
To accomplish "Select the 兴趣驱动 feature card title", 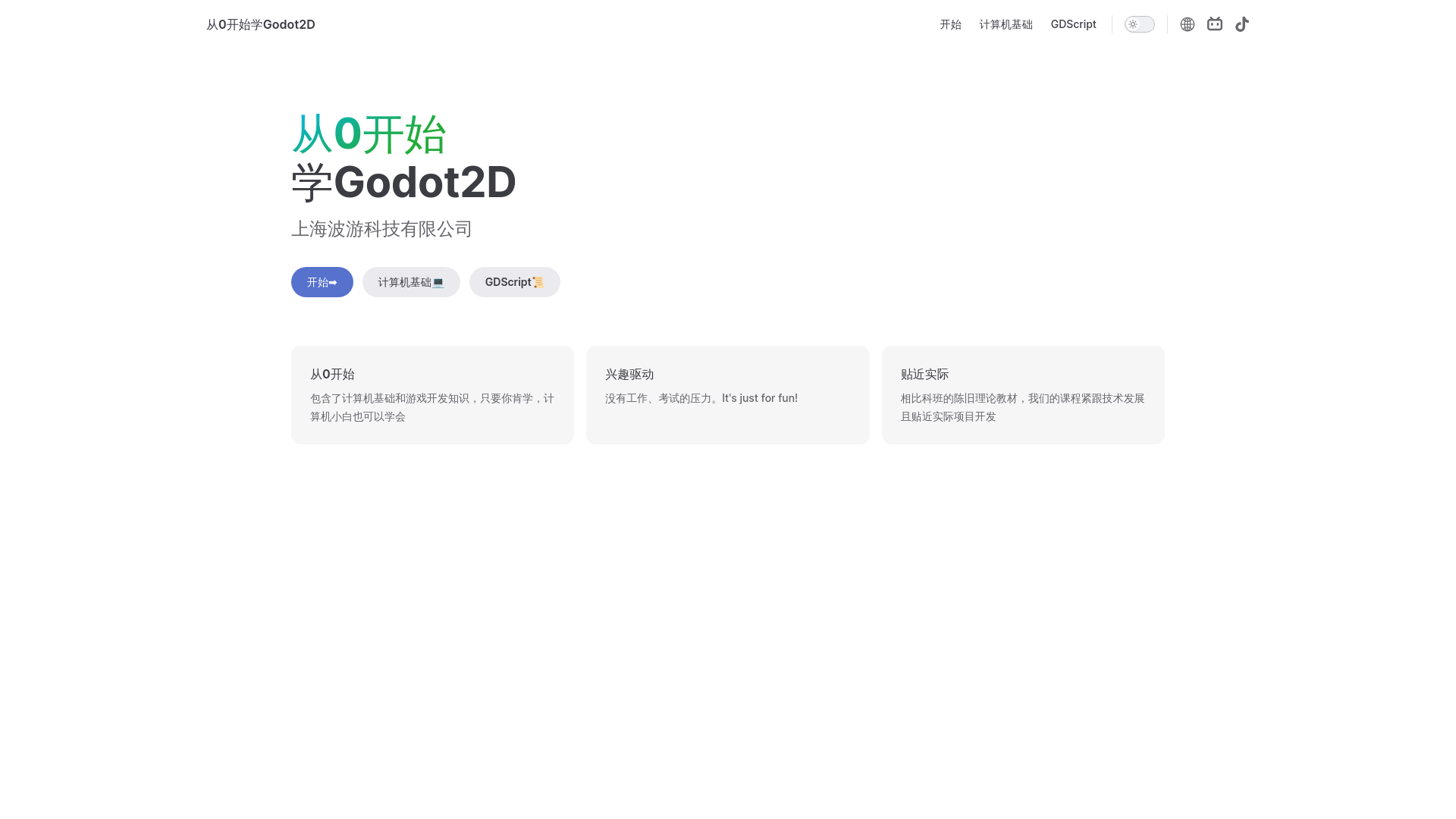I will [x=629, y=374].
